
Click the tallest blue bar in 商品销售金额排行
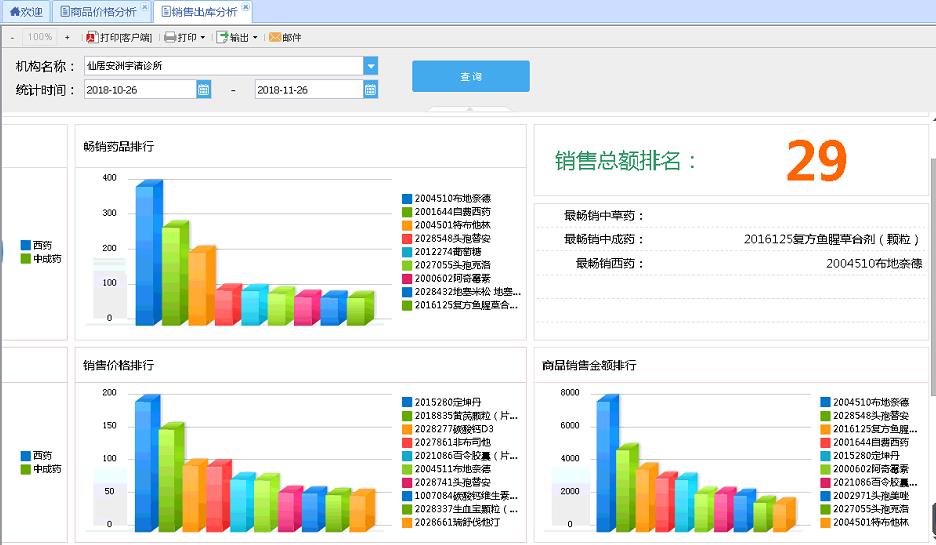[x=607, y=463]
